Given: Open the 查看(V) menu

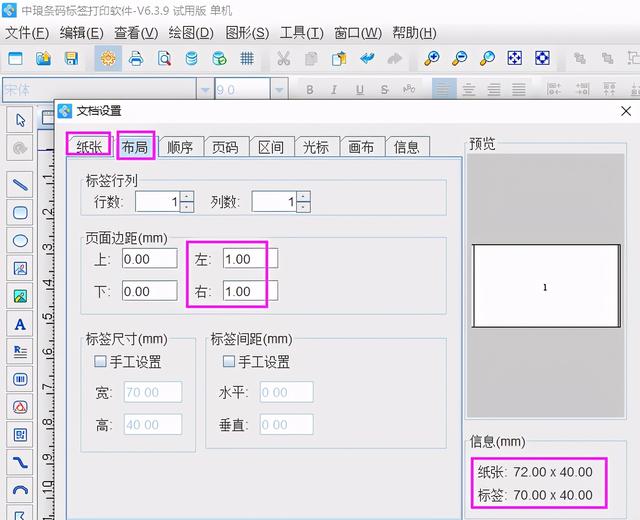Looking at the screenshot, I should coord(136,33).
